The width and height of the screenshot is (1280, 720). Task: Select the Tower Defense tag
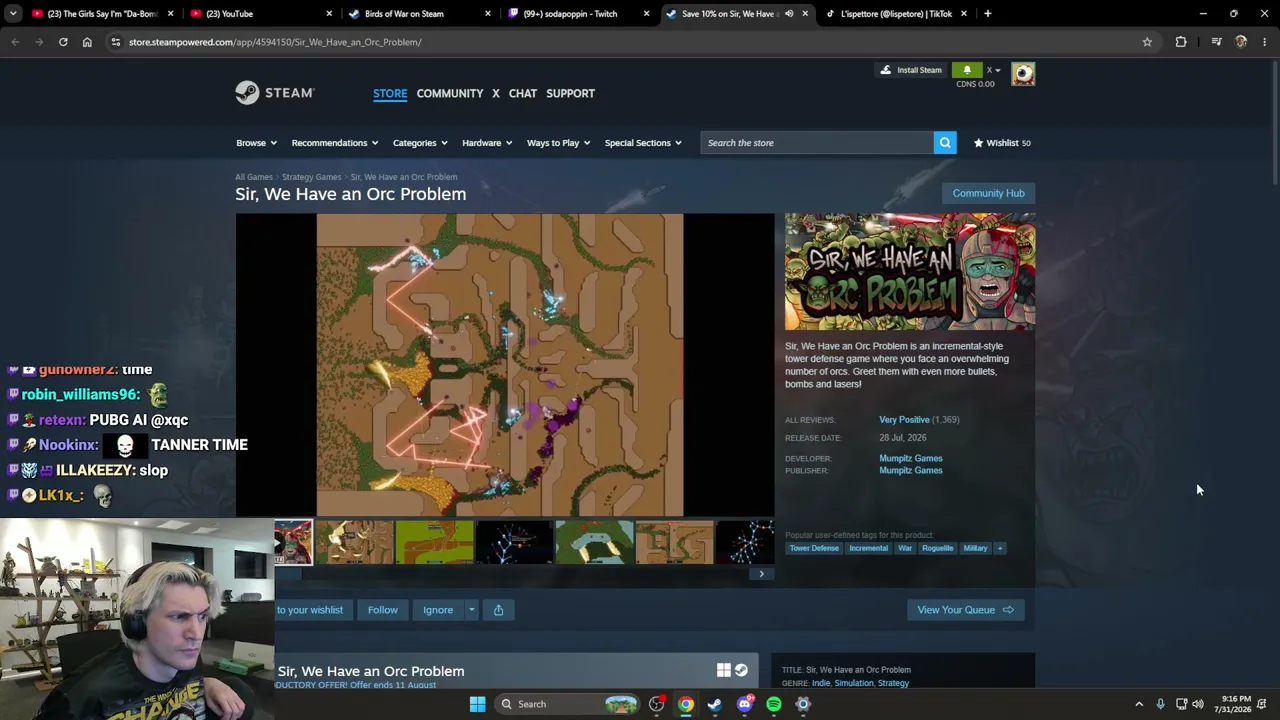tap(814, 548)
